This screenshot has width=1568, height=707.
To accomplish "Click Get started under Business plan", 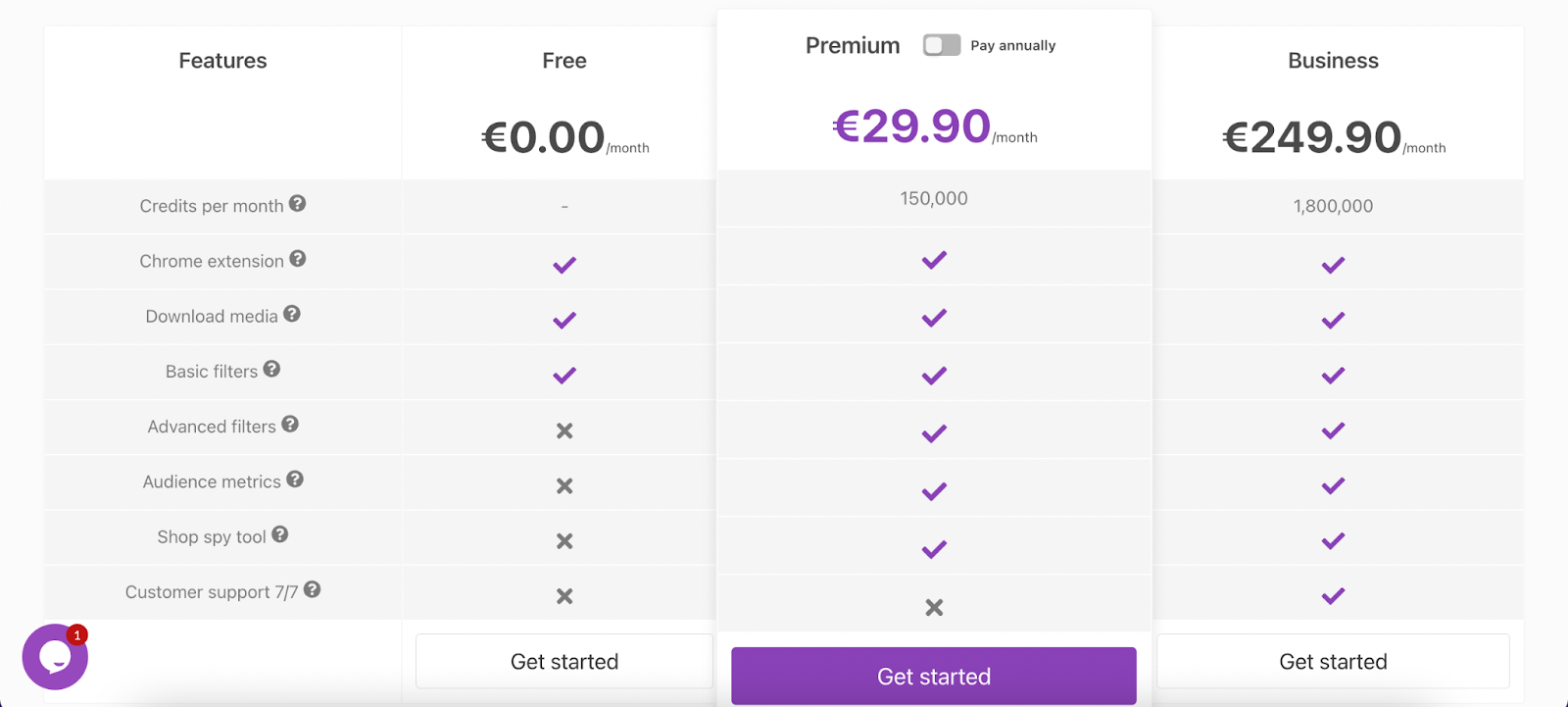I will tap(1333, 662).
